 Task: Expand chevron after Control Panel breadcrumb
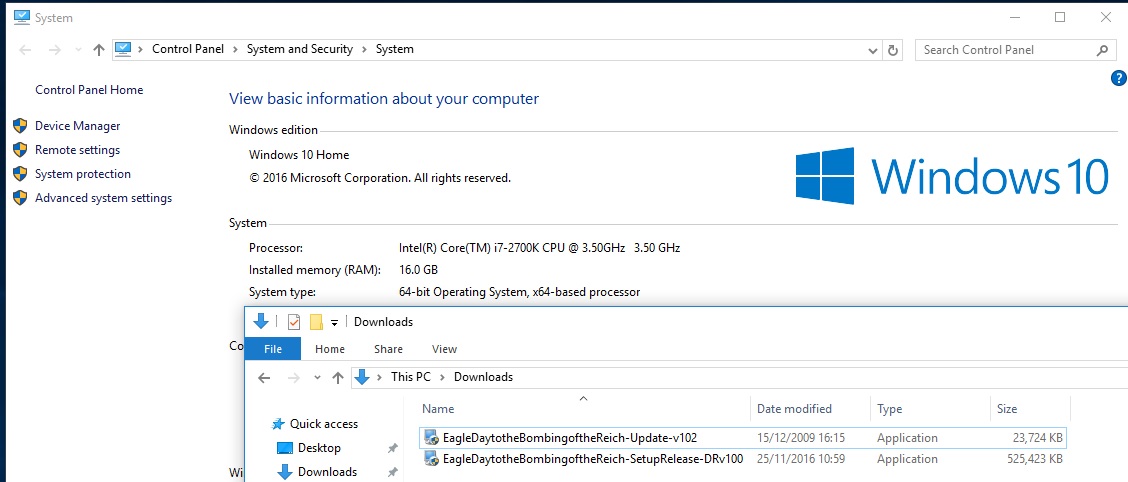click(x=235, y=49)
